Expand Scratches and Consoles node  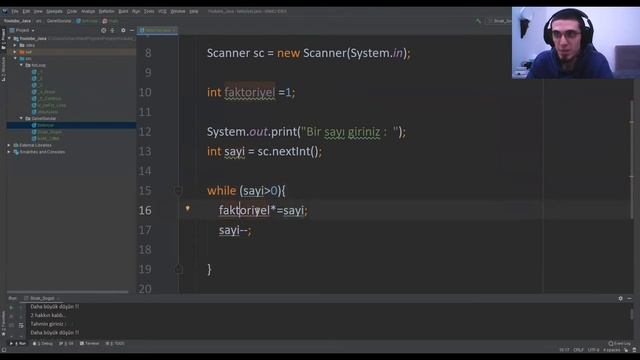coord(9,152)
